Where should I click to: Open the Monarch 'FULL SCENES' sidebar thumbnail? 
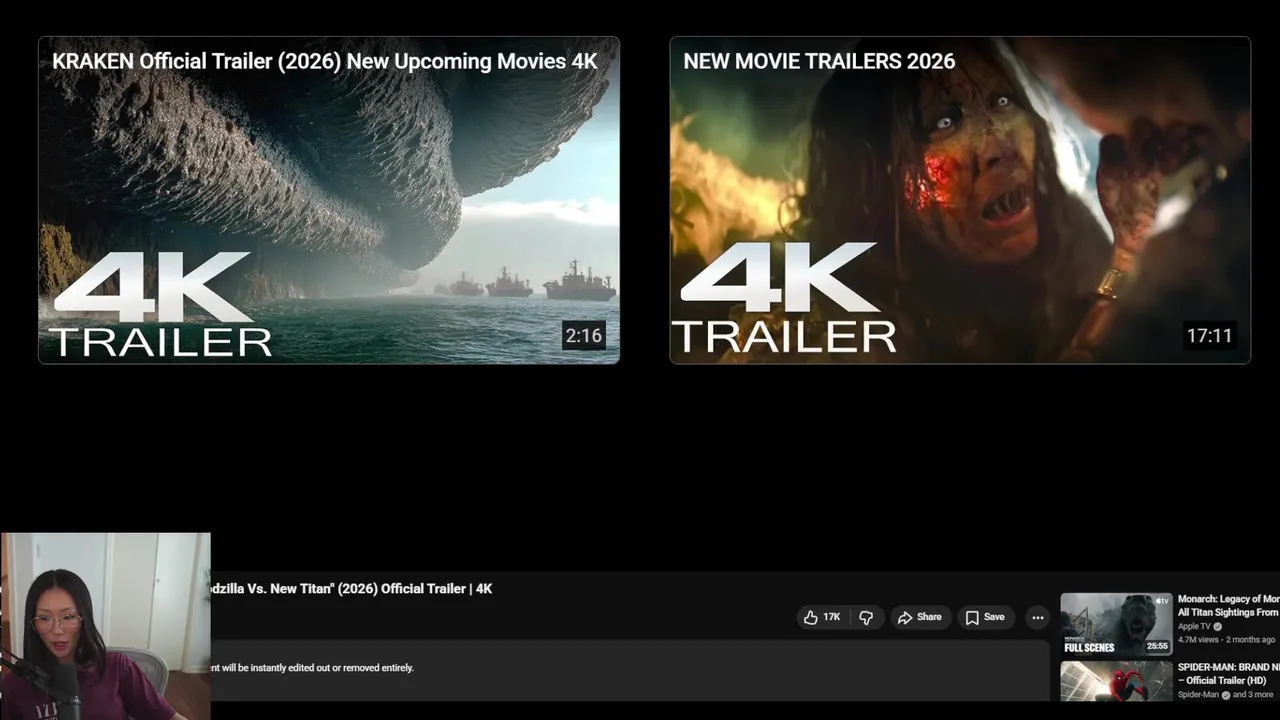(x=1116, y=624)
